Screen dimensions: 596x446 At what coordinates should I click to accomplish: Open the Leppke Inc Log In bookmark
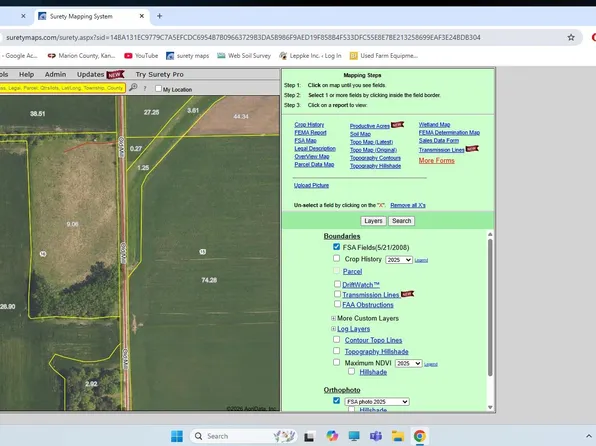(310, 56)
